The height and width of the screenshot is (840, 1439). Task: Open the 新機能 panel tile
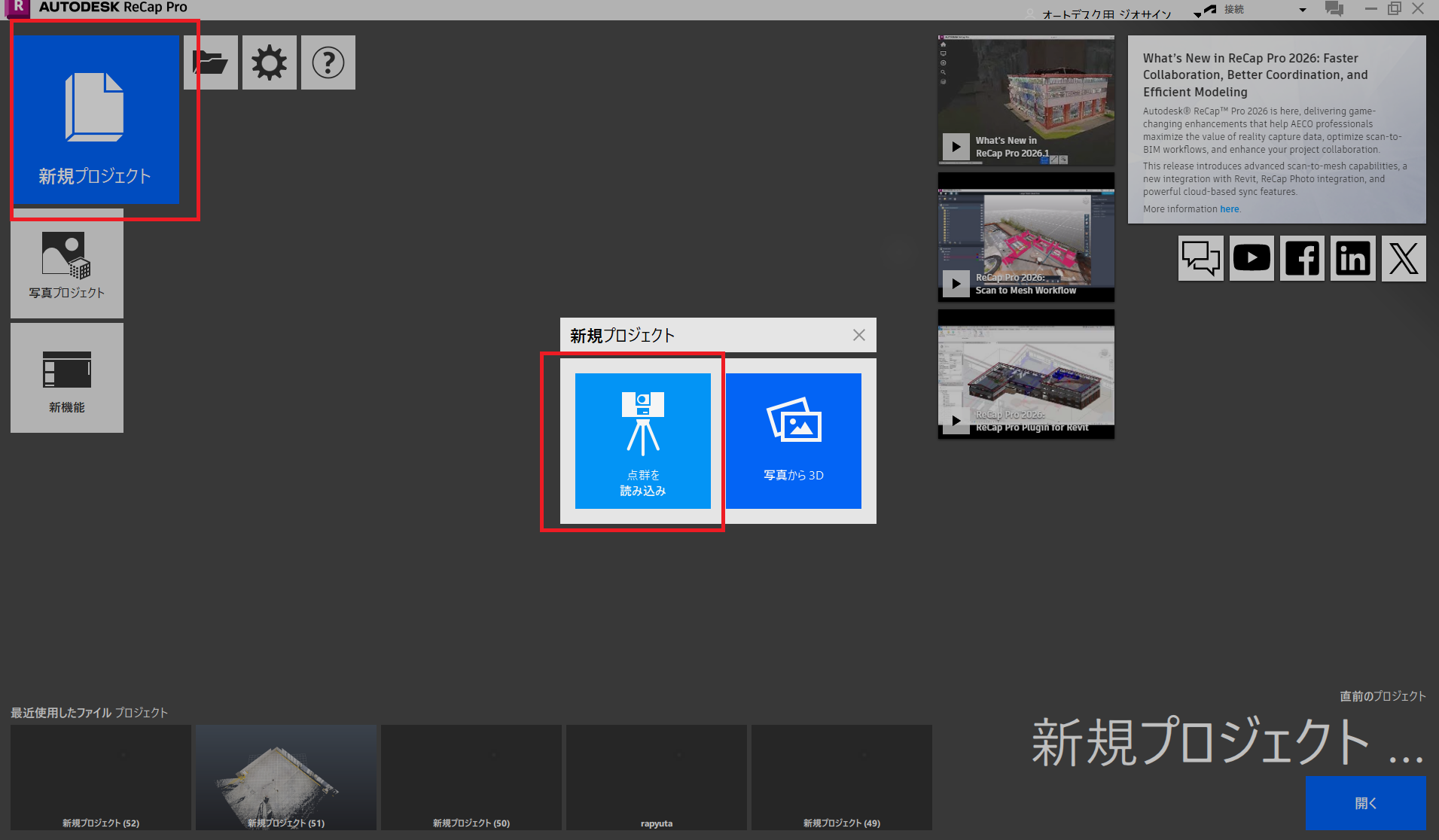[x=67, y=379]
